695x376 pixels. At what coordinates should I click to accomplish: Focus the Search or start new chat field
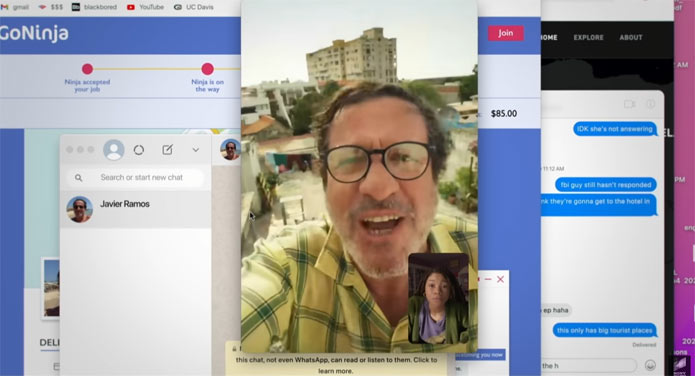(136, 177)
